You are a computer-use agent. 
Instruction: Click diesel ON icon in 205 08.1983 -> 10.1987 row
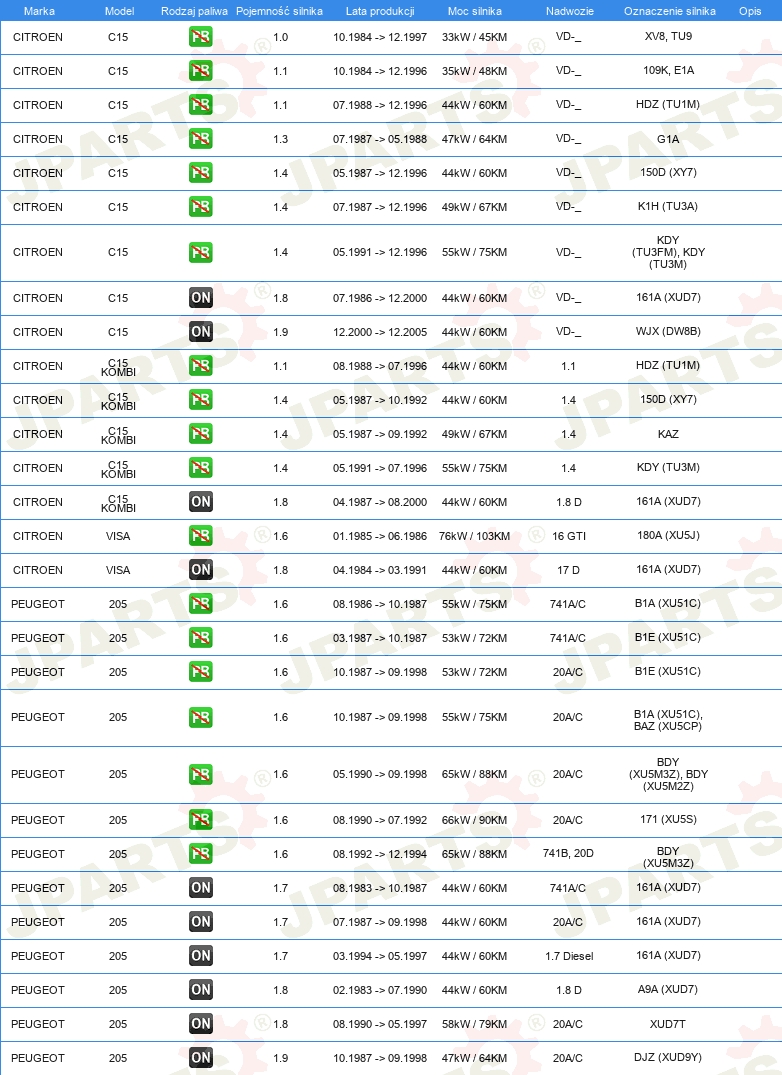click(201, 888)
